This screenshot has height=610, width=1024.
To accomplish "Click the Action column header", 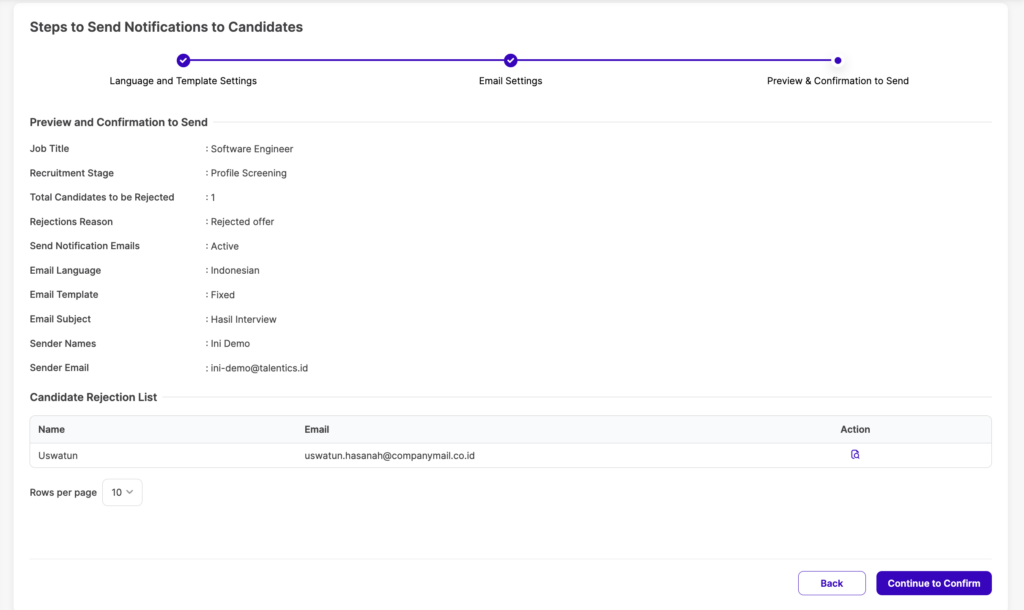I will (855, 429).
